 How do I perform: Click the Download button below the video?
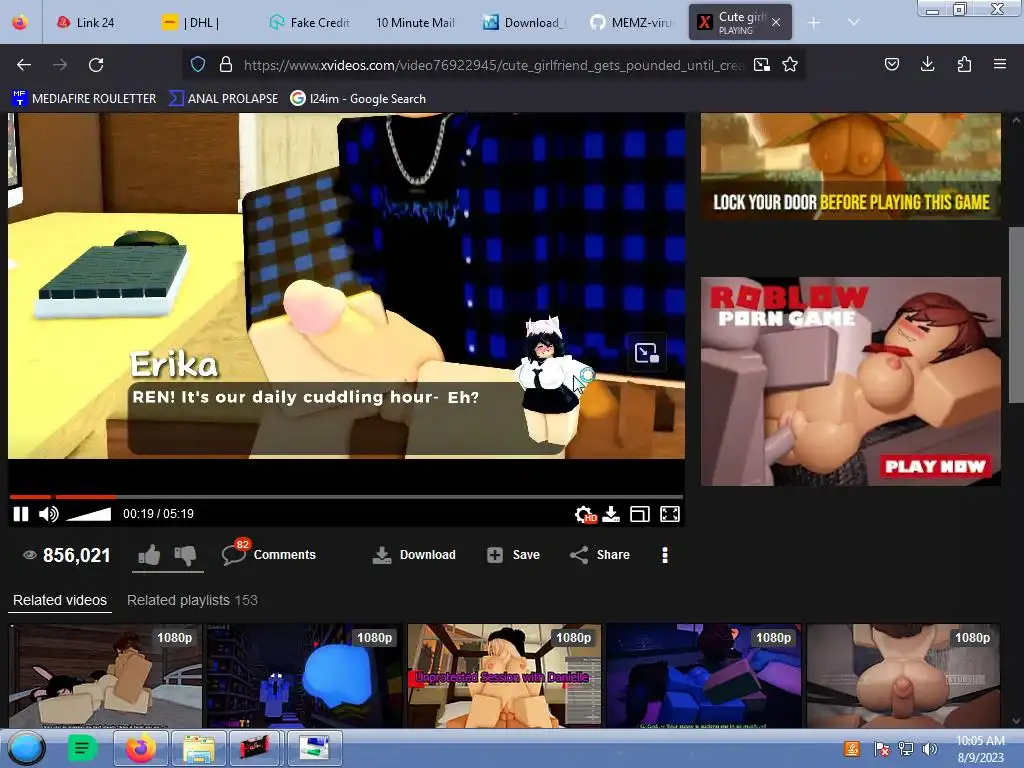[x=414, y=554]
